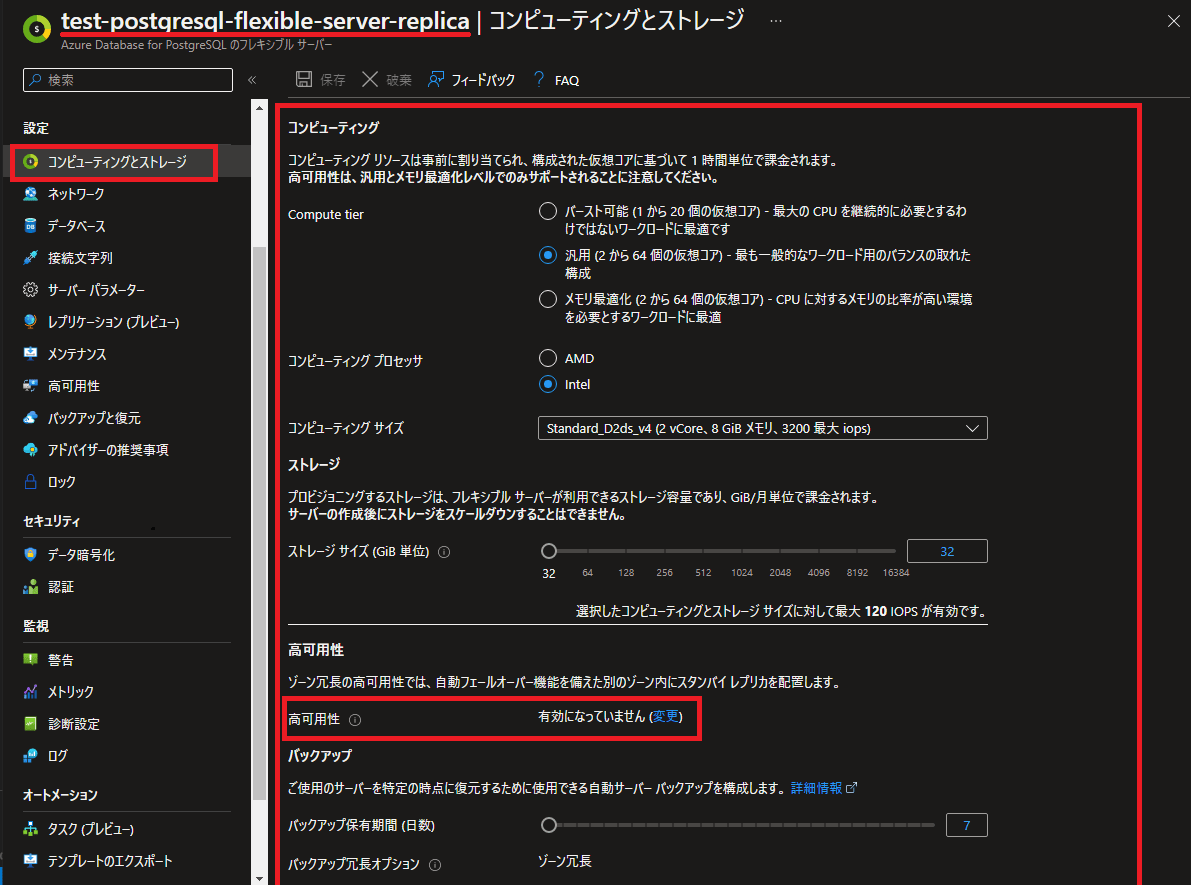Click the テンプレートのエクスポート icon
This screenshot has width=1191, height=885.
tap(30, 861)
